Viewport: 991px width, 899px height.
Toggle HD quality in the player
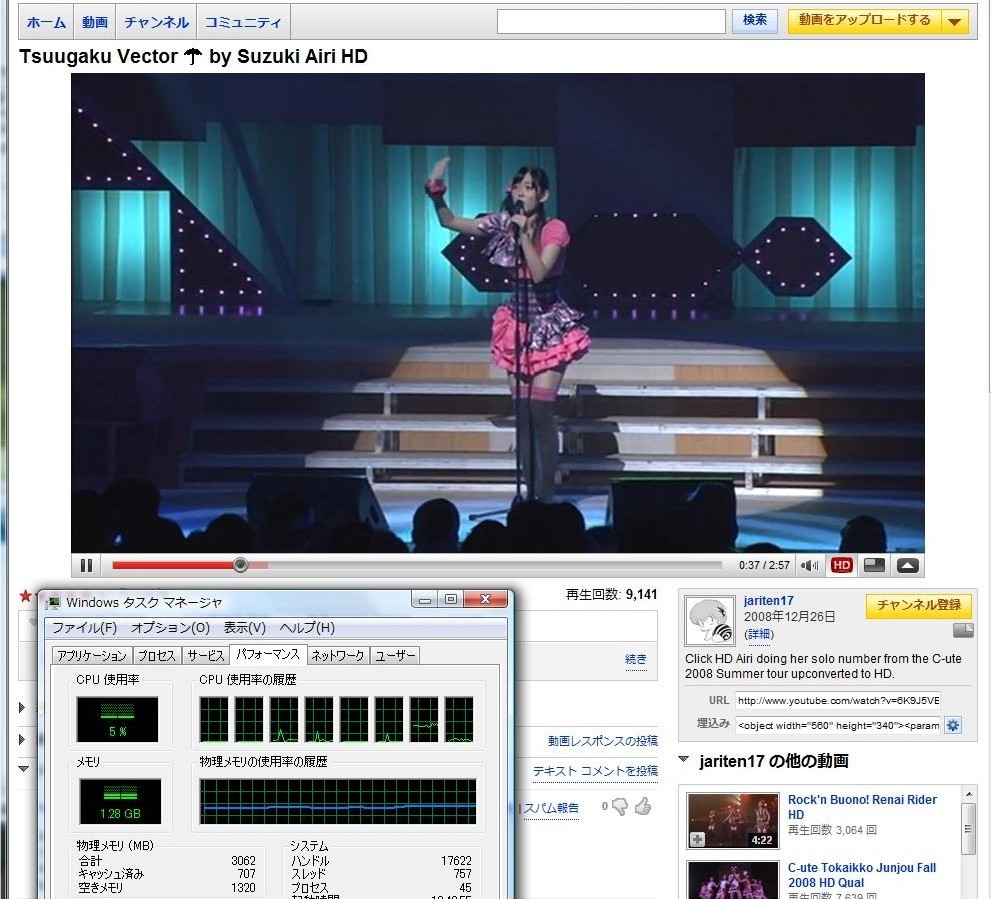pyautogui.click(x=841, y=565)
